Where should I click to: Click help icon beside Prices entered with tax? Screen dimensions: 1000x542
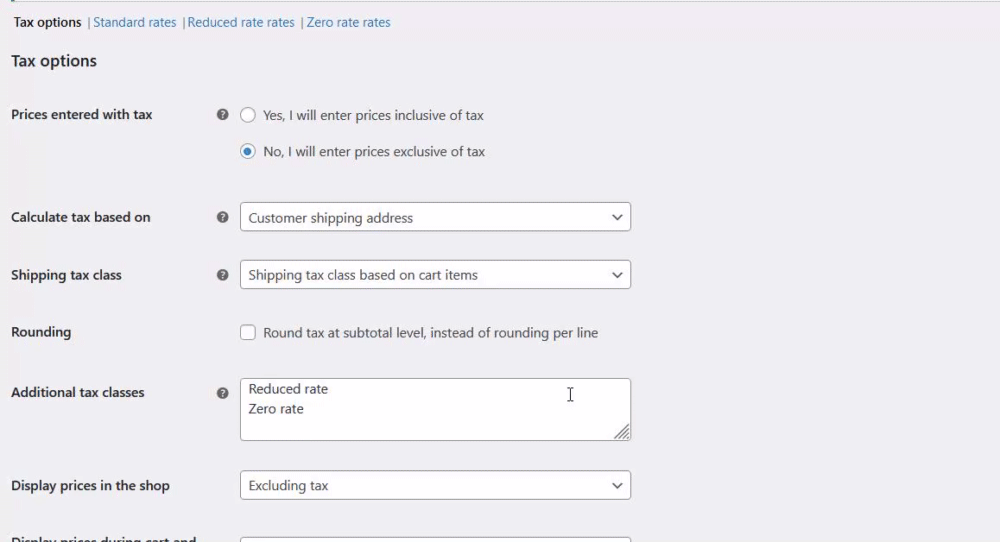click(223, 115)
